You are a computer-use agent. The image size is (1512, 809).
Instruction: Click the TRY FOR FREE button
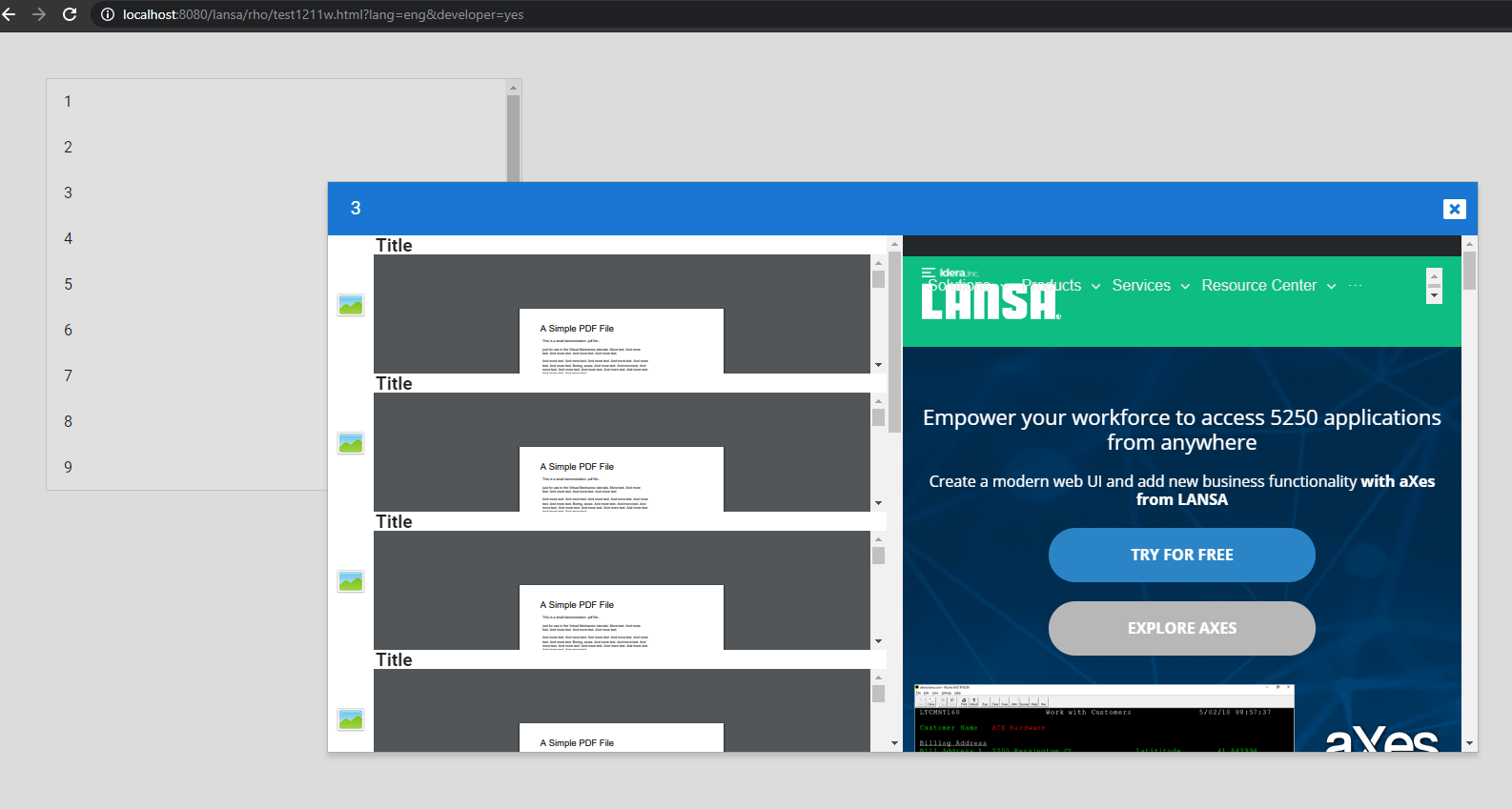(1182, 555)
